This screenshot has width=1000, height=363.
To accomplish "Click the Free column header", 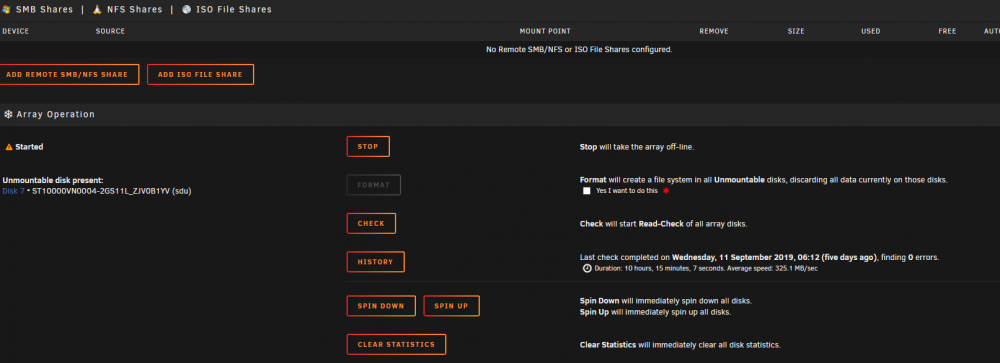I will (947, 31).
